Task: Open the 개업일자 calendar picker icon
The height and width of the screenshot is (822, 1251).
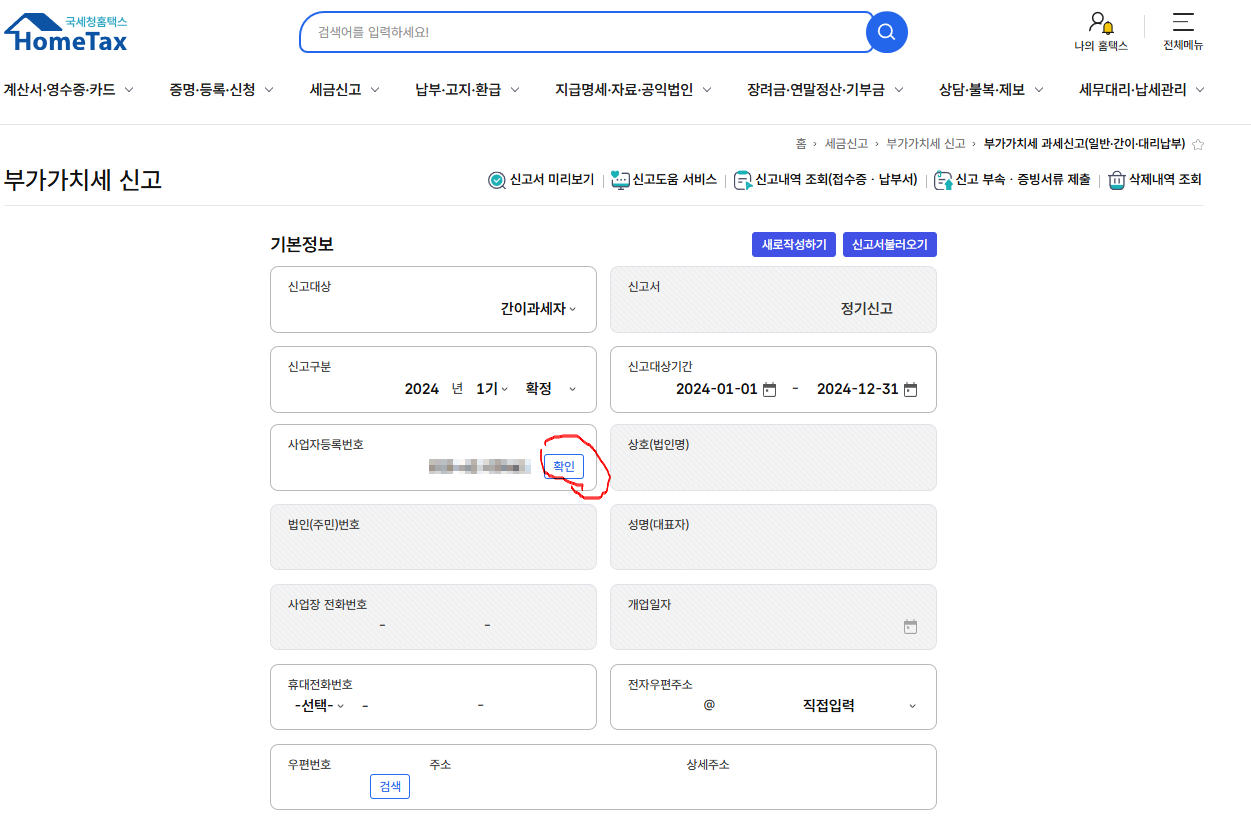Action: 909,626
